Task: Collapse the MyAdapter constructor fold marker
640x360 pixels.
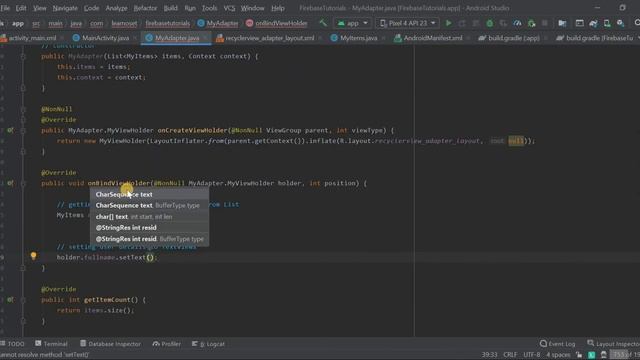Action: click(23, 56)
